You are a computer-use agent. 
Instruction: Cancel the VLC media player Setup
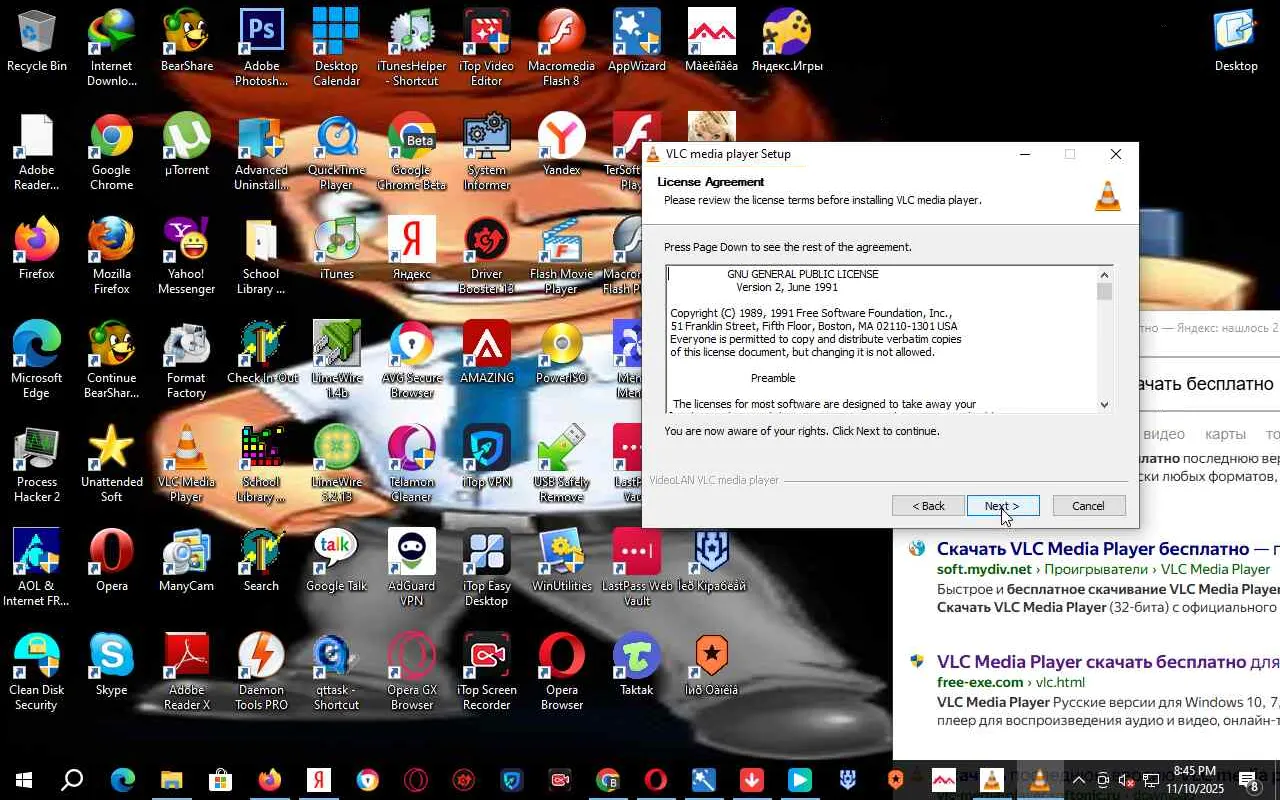[1089, 506]
